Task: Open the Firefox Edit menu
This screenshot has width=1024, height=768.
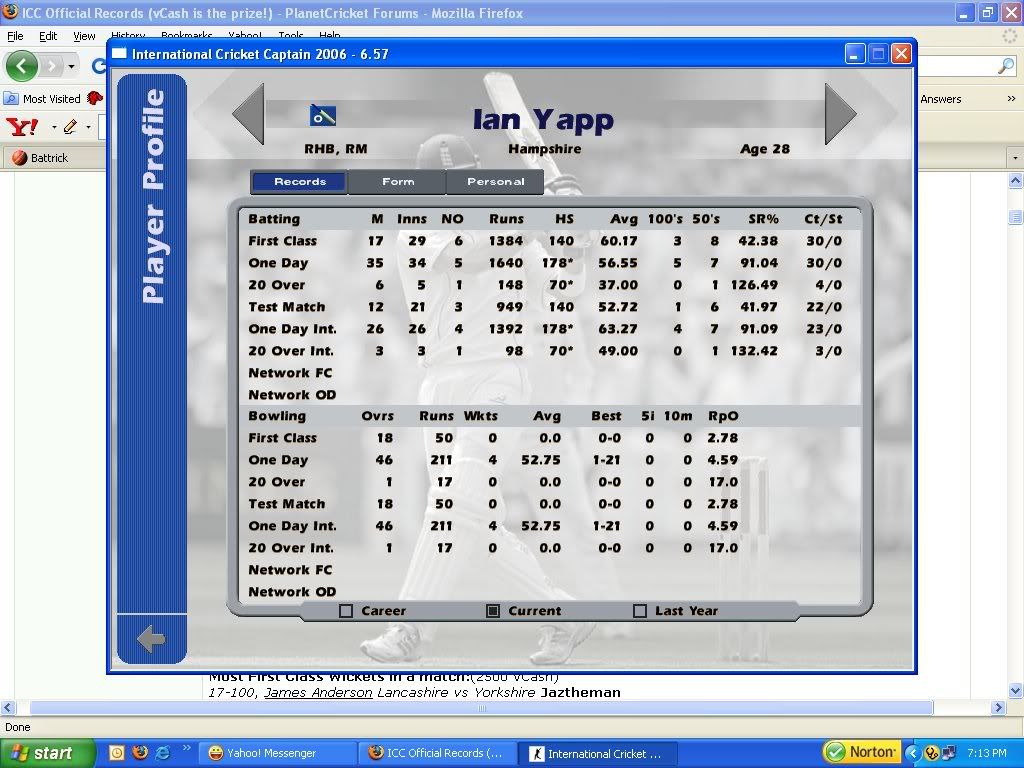Action: [48, 36]
